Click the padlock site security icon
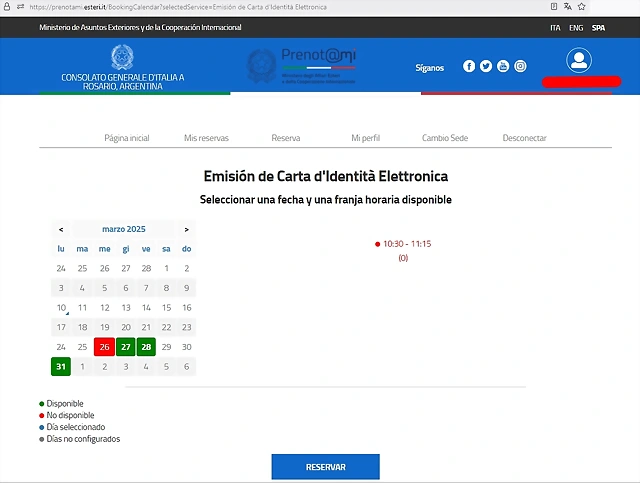Image resolution: width=640 pixels, height=483 pixels. [x=7, y=7]
